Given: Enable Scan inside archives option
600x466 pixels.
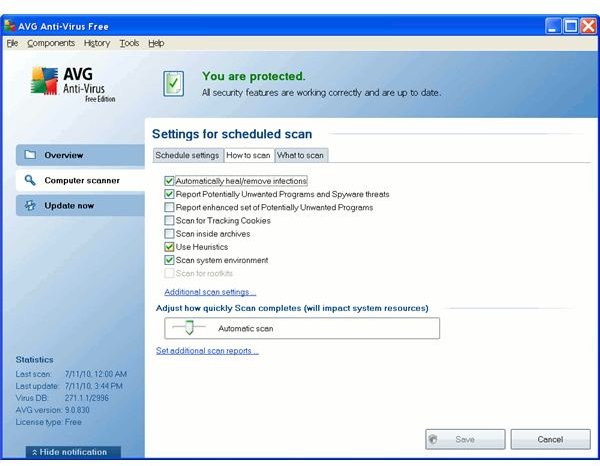Looking at the screenshot, I should [x=169, y=233].
